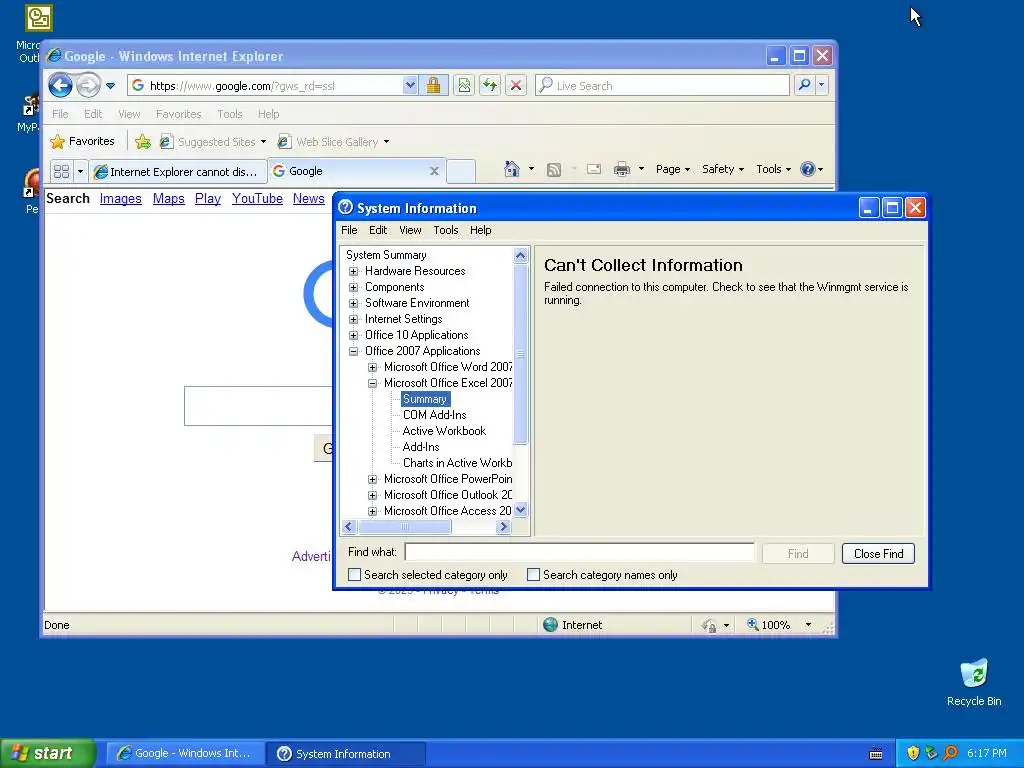Select COM Add-Ins under Excel 2007

(x=434, y=415)
